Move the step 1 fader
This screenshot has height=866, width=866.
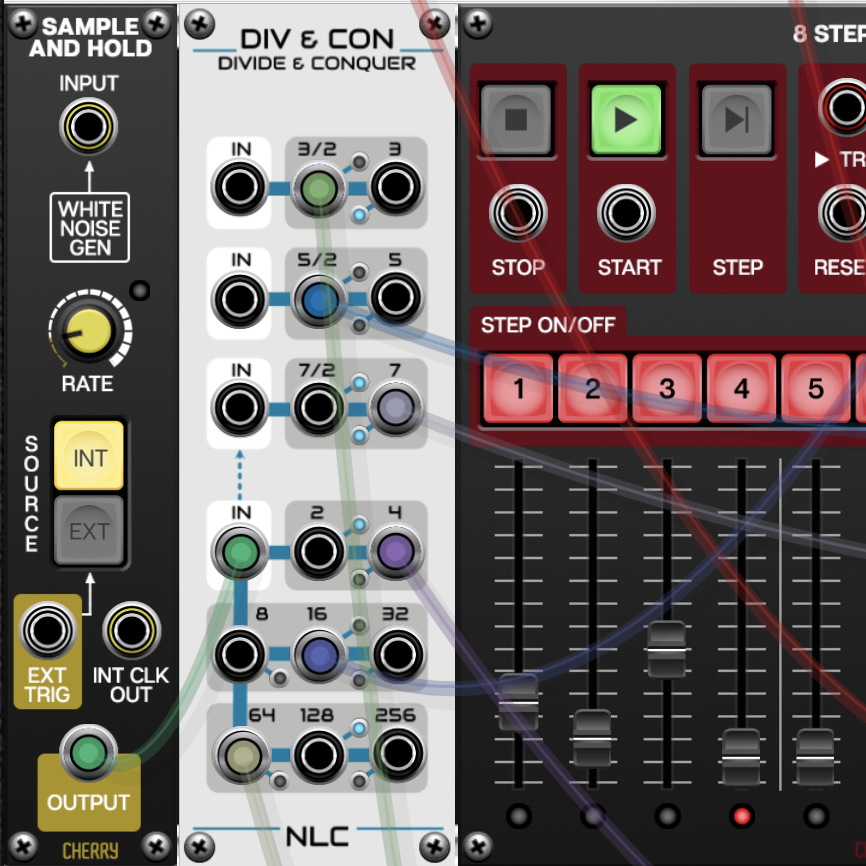pos(518,703)
